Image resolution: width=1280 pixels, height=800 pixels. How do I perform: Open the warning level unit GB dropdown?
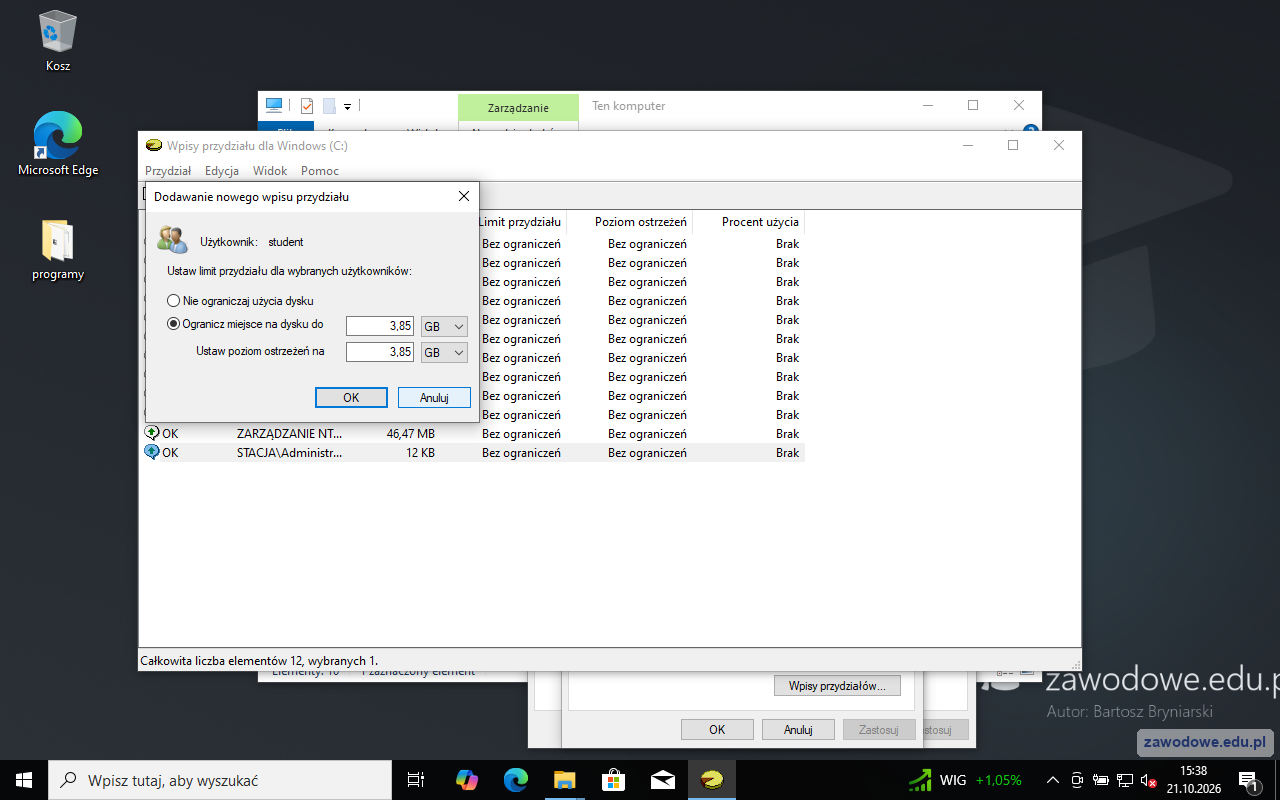tap(445, 352)
